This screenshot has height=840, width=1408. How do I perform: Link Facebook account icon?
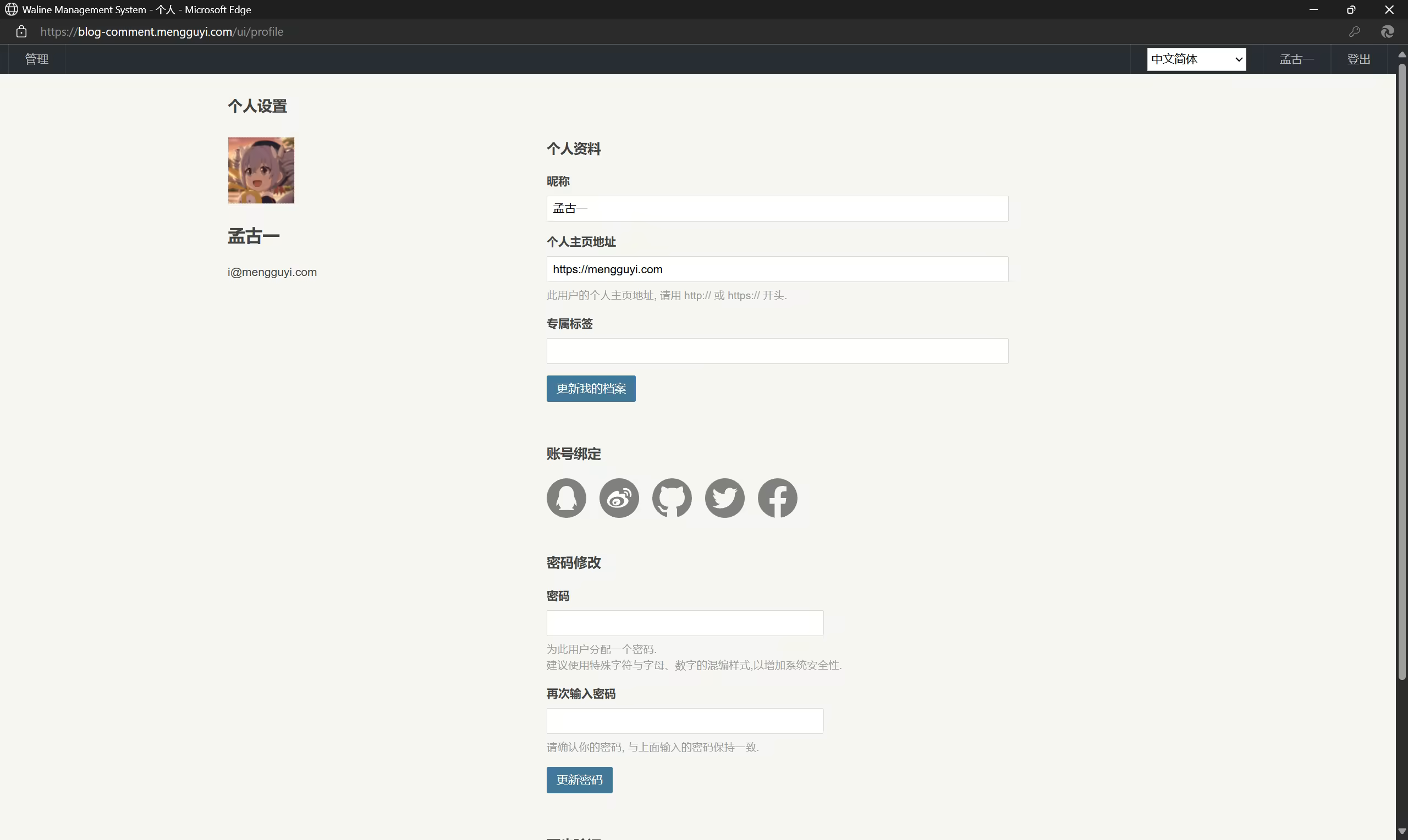coord(777,498)
